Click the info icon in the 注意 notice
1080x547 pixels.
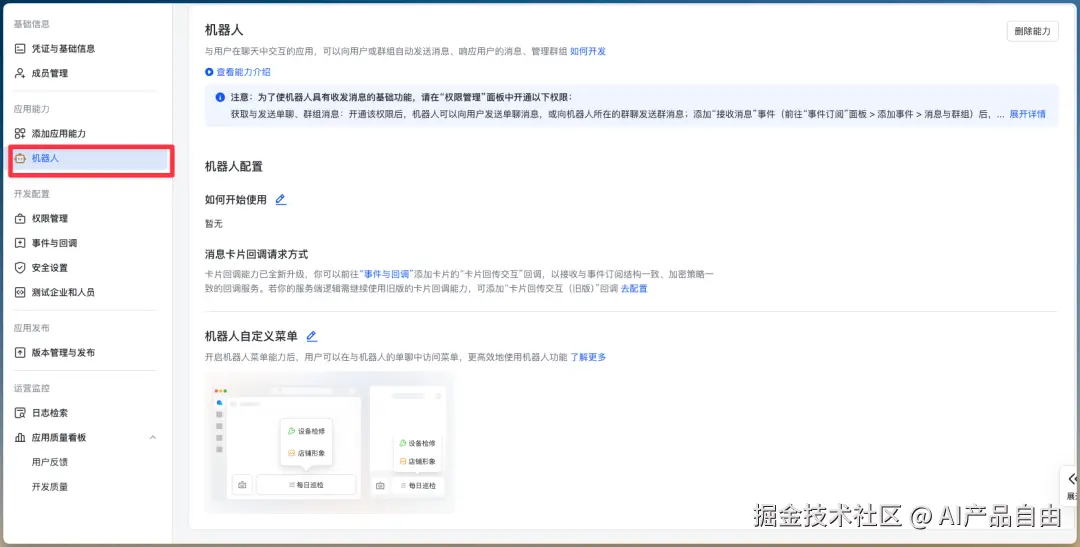click(x=220, y=97)
